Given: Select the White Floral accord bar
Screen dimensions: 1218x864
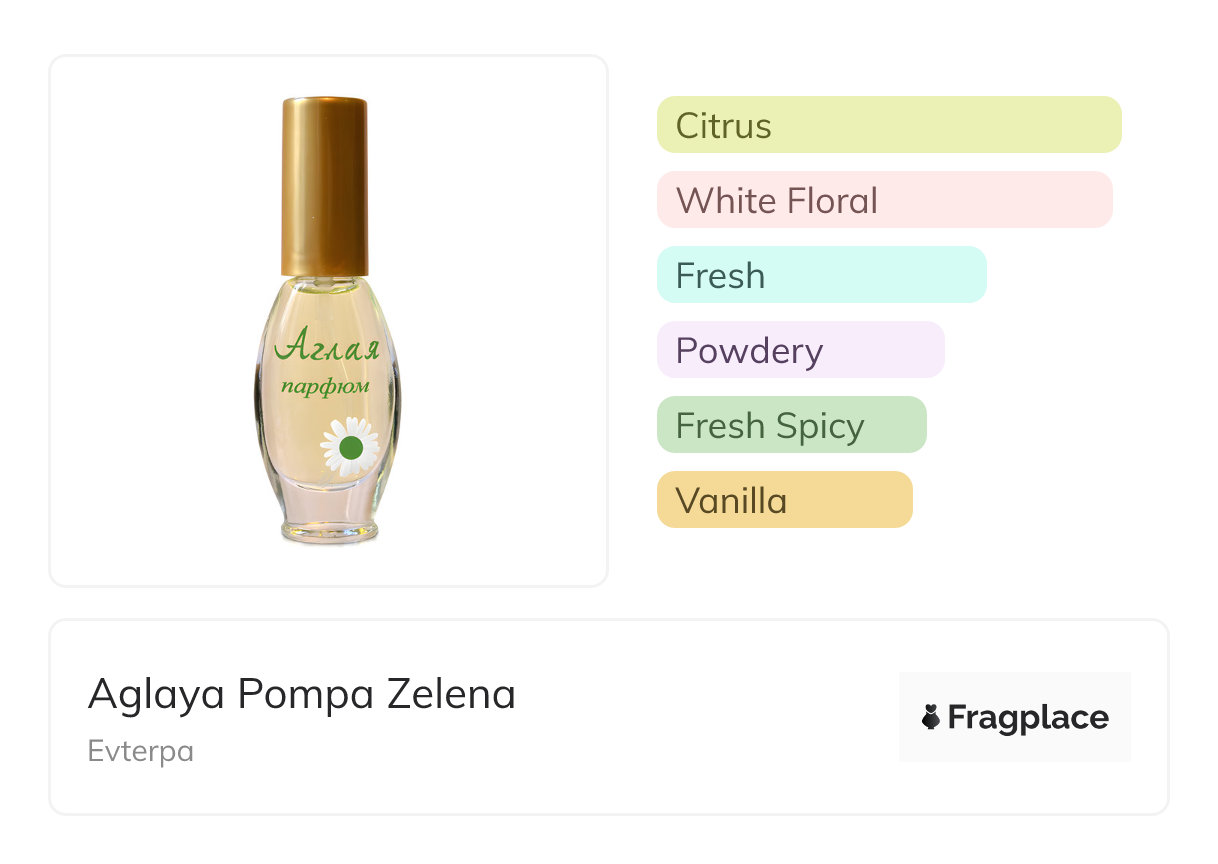Looking at the screenshot, I should pyautogui.click(x=884, y=200).
